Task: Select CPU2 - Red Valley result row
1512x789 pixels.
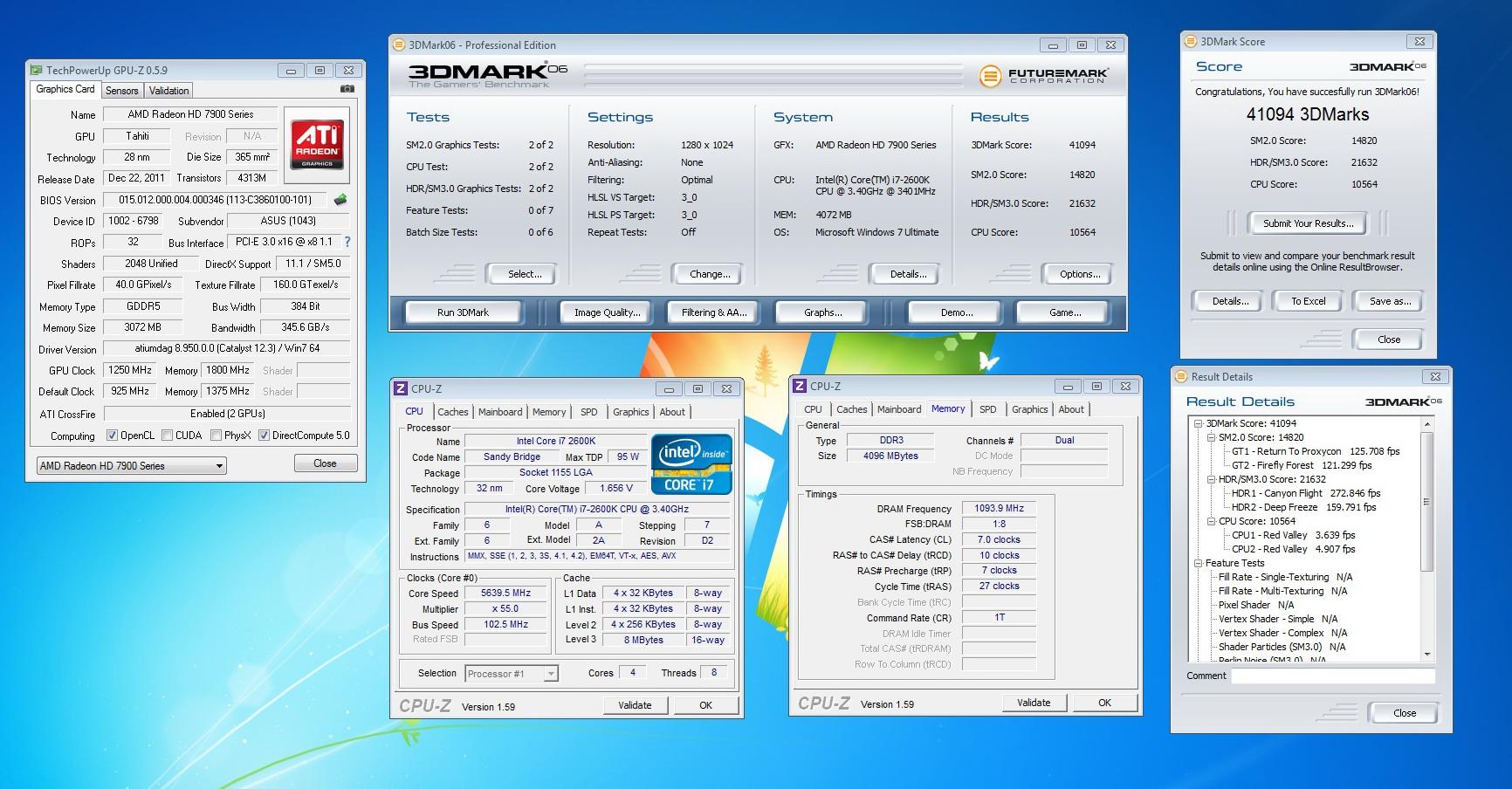Action: (1294, 549)
